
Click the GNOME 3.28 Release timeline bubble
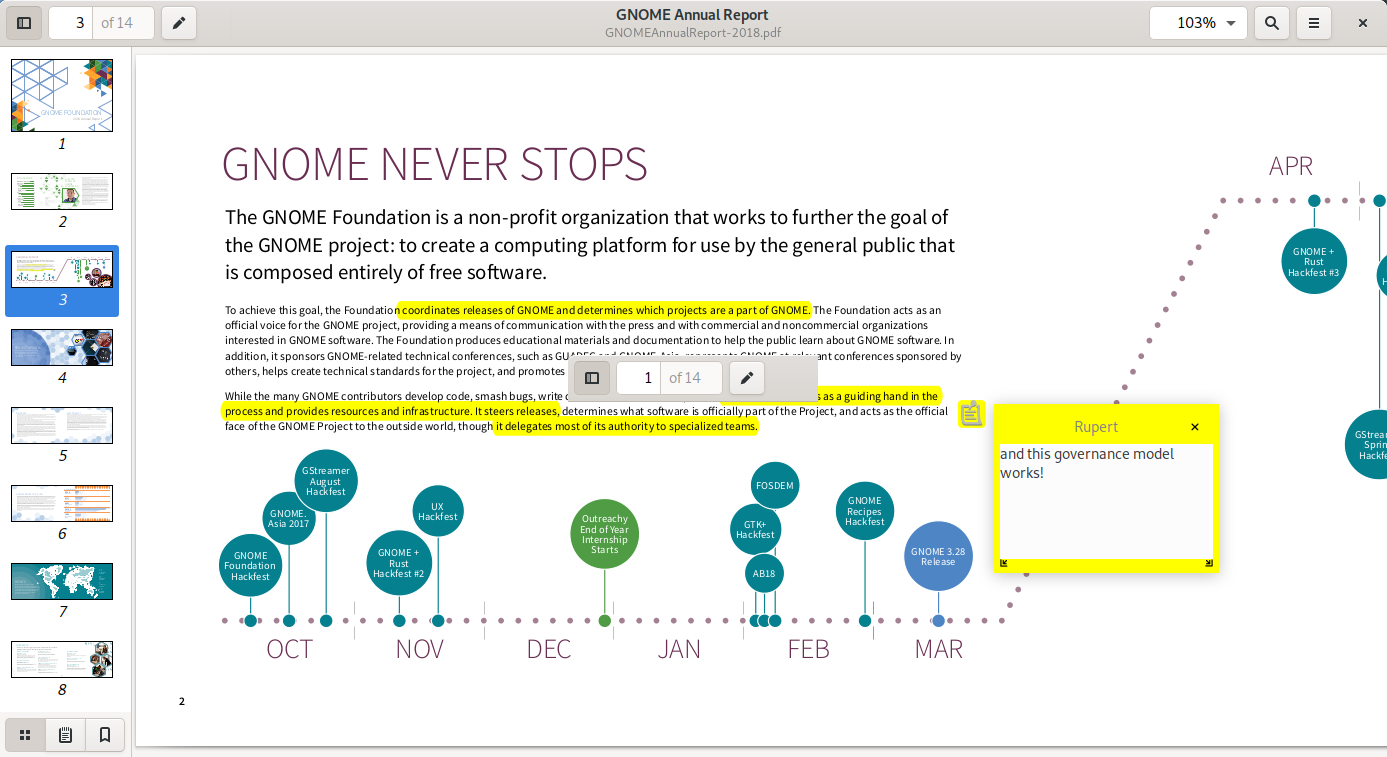point(938,556)
